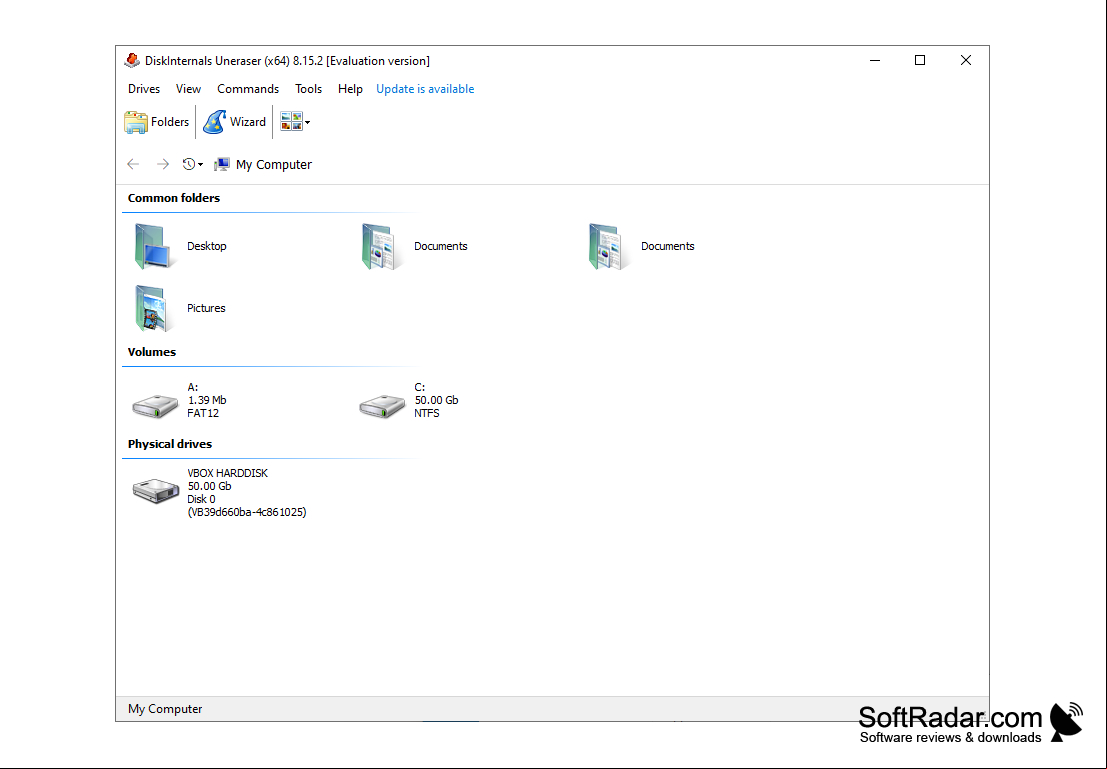Maximize the Uneraser window
This screenshot has width=1107, height=769.
tap(920, 61)
